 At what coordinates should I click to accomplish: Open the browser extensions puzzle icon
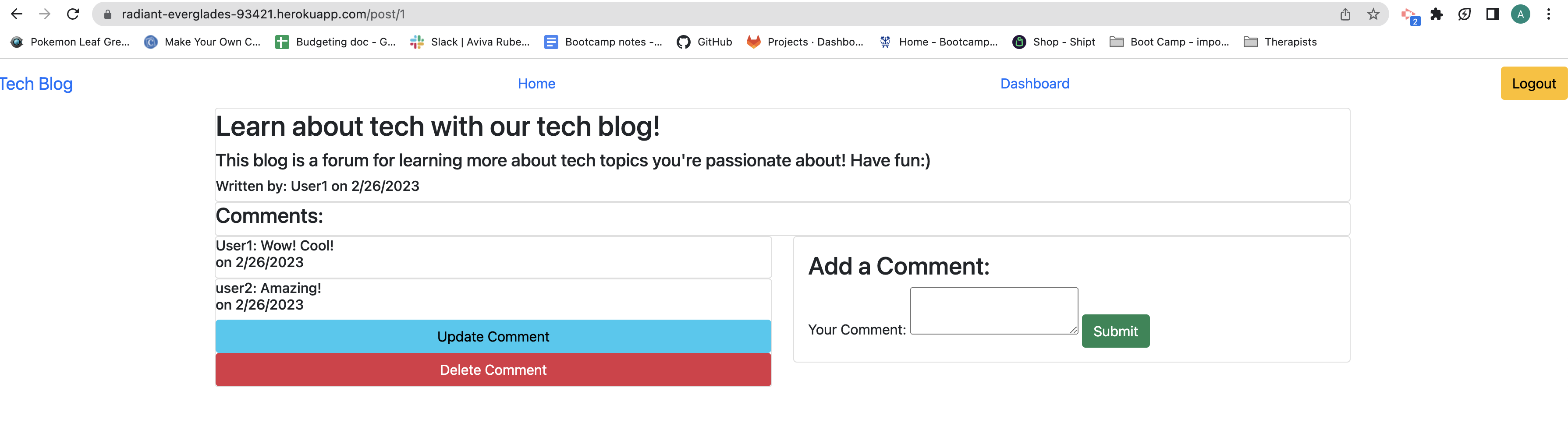click(1437, 14)
